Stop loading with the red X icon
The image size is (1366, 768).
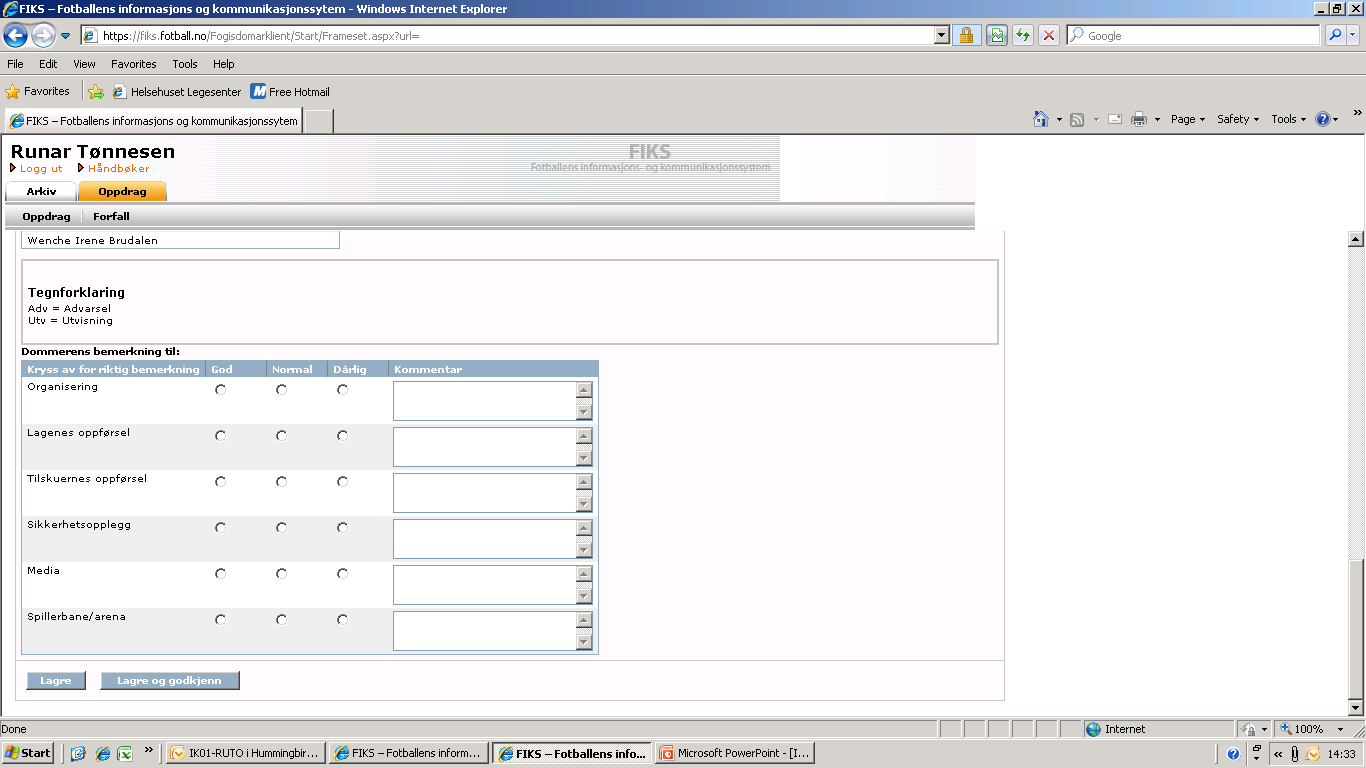click(1049, 35)
